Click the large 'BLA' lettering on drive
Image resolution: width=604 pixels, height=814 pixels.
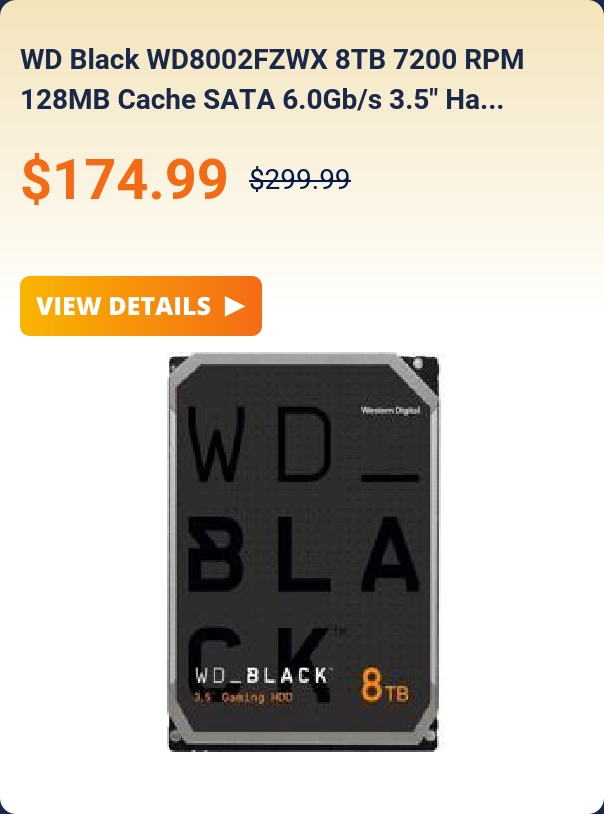[x=303, y=554]
